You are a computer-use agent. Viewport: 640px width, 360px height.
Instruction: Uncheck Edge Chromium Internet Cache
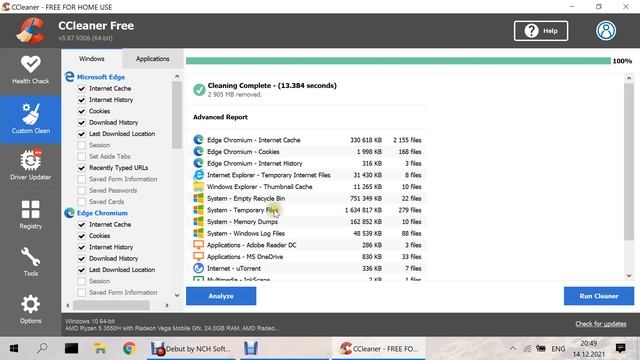pyautogui.click(x=82, y=224)
